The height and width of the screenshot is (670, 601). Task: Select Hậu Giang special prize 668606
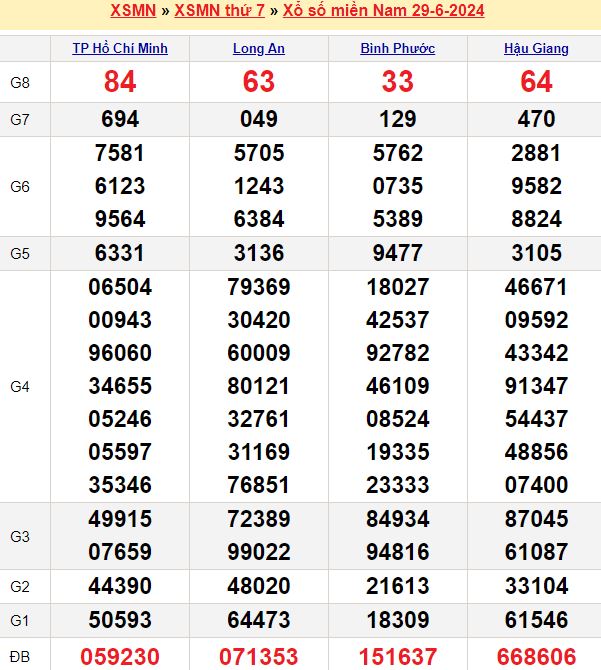(536, 656)
